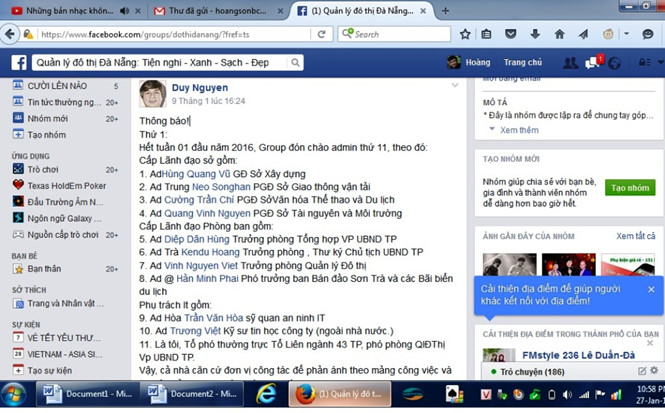Open the Tin tức thường ng... group

(65, 102)
